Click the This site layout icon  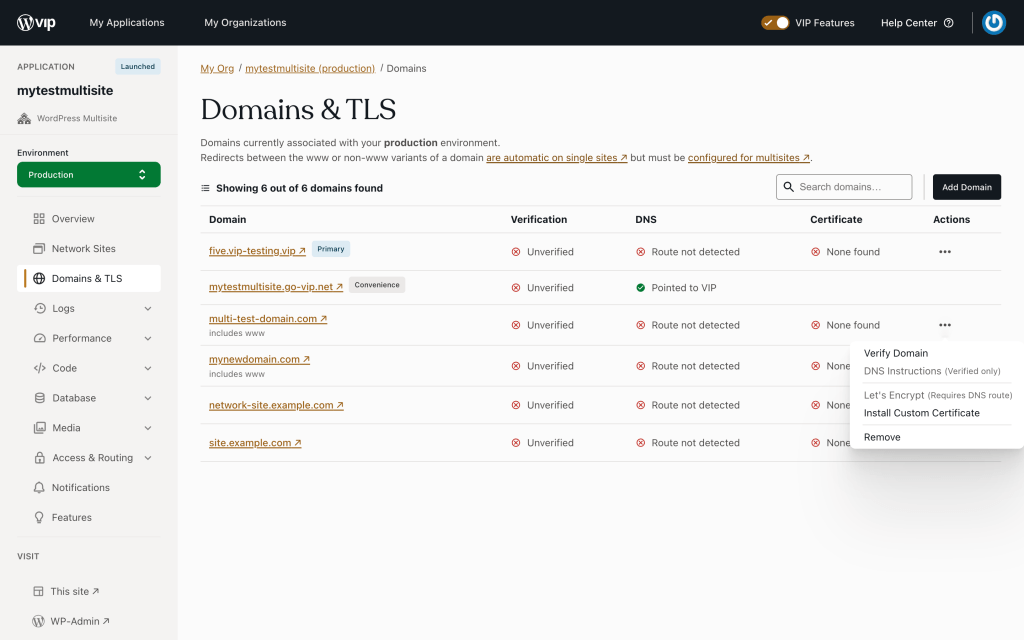click(39, 592)
